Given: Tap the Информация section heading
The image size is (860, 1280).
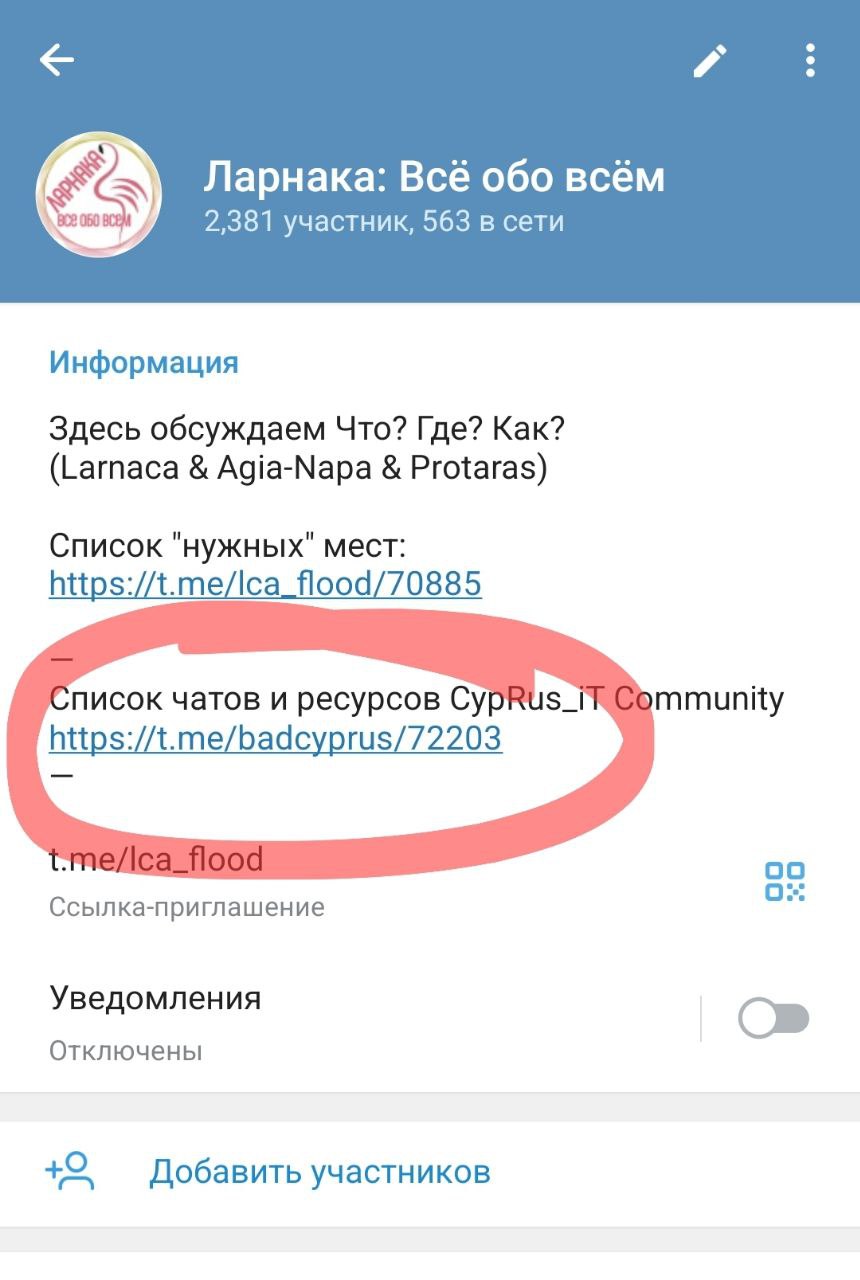Looking at the screenshot, I should pos(144,362).
